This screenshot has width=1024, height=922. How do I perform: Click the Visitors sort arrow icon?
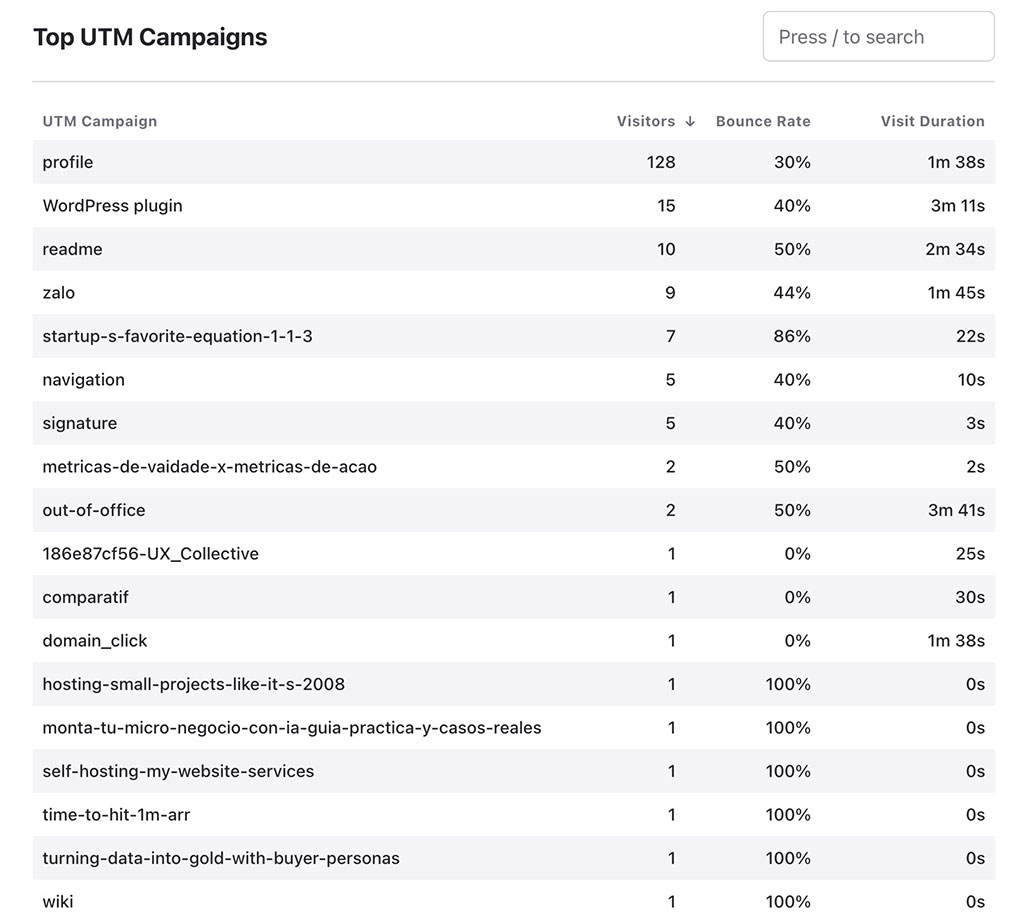690,121
